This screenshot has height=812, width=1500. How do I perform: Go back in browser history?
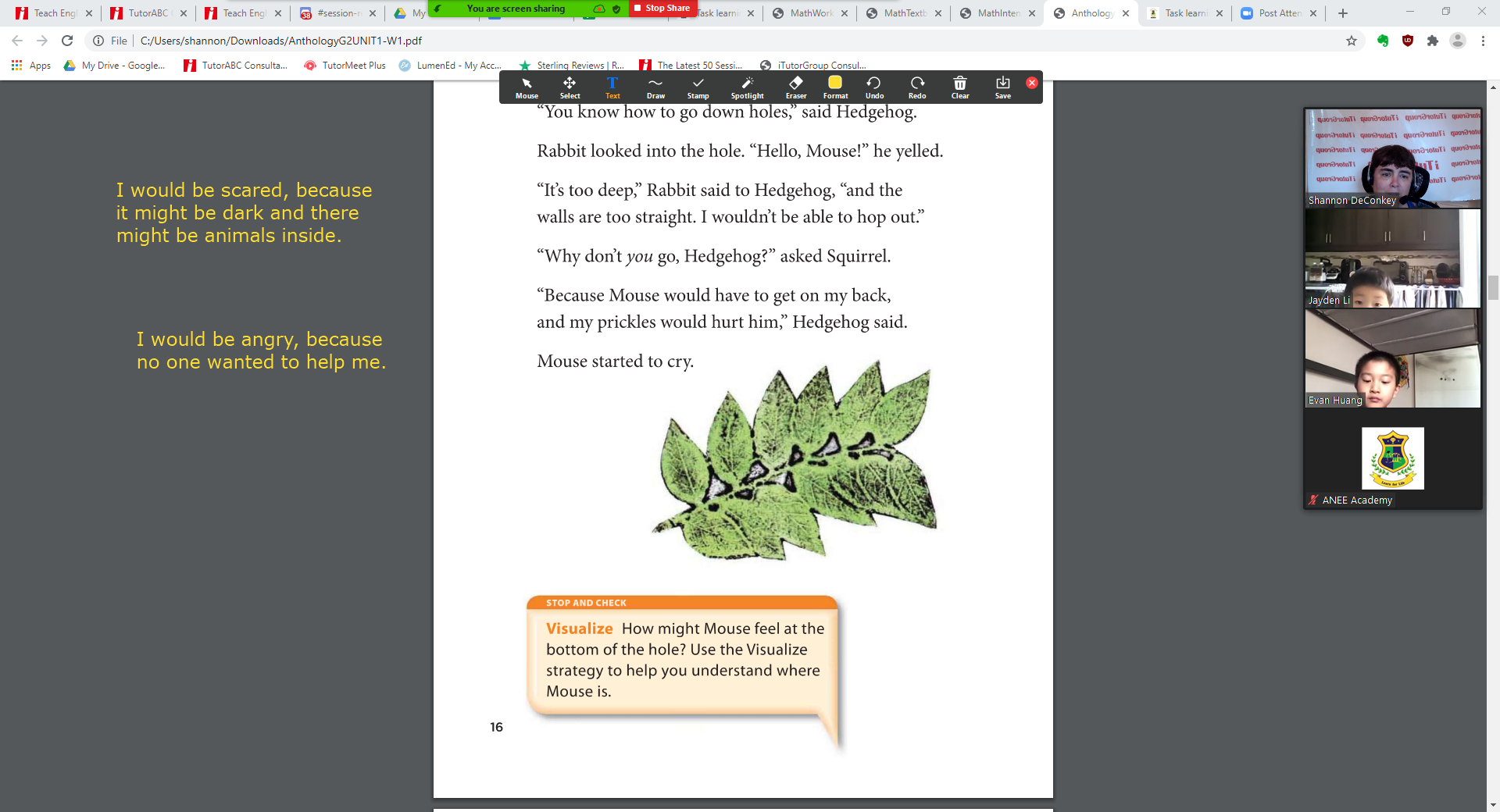[x=17, y=41]
